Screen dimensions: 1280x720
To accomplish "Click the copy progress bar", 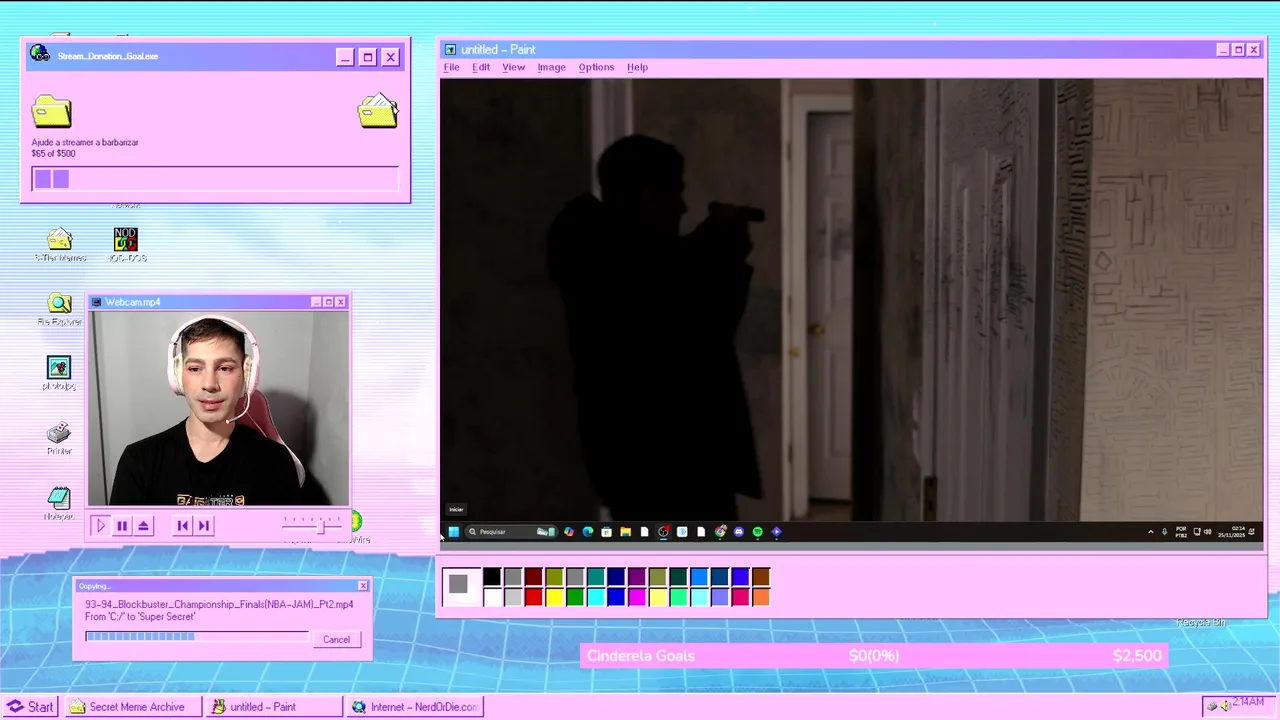I will click(x=197, y=636).
